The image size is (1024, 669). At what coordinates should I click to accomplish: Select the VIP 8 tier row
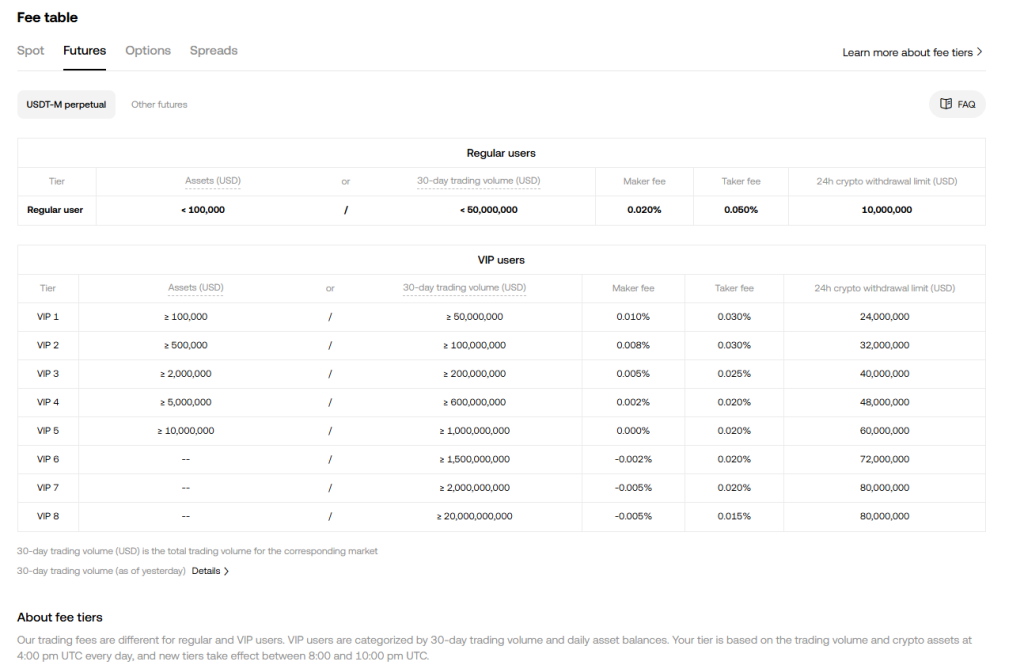point(48,517)
